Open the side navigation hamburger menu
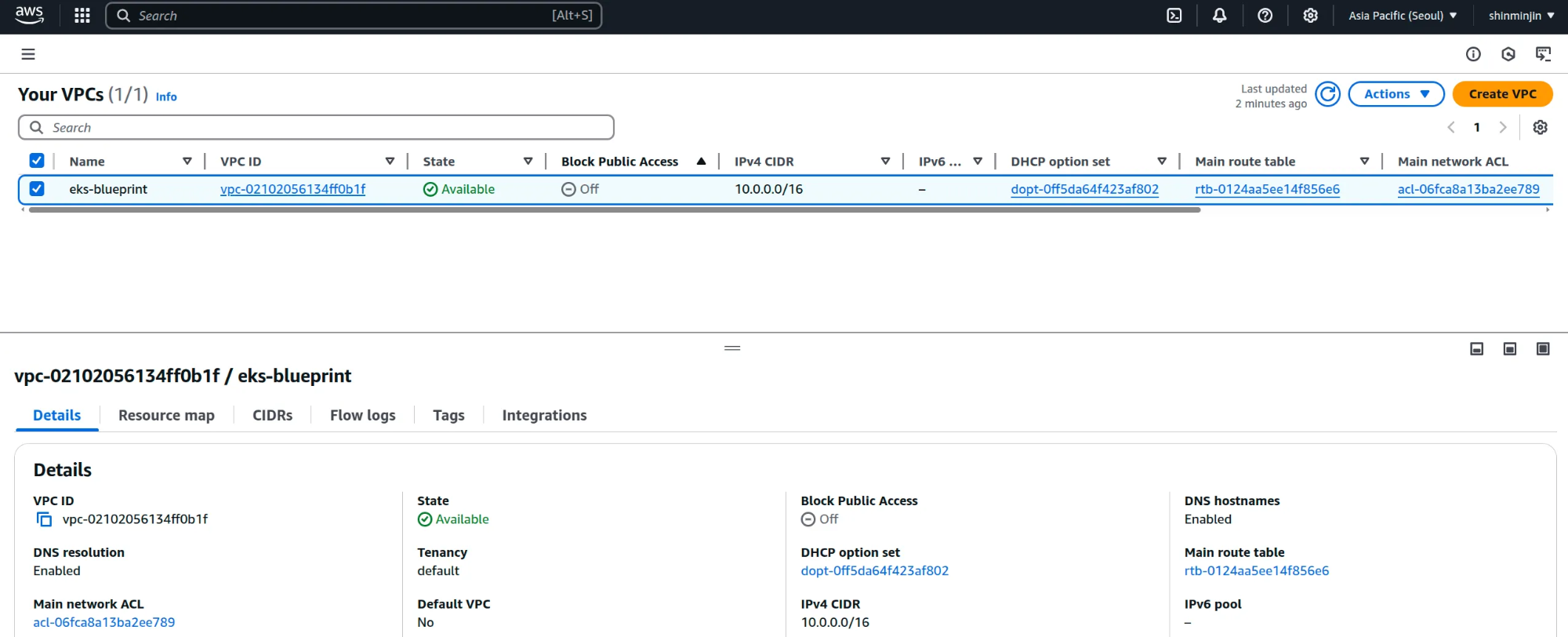 28,54
